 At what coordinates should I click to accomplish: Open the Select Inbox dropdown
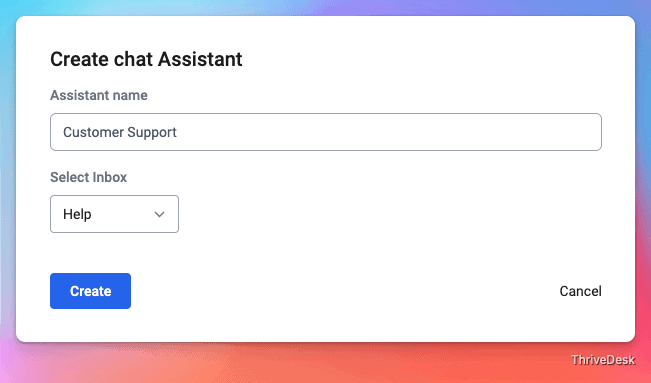[x=114, y=214]
